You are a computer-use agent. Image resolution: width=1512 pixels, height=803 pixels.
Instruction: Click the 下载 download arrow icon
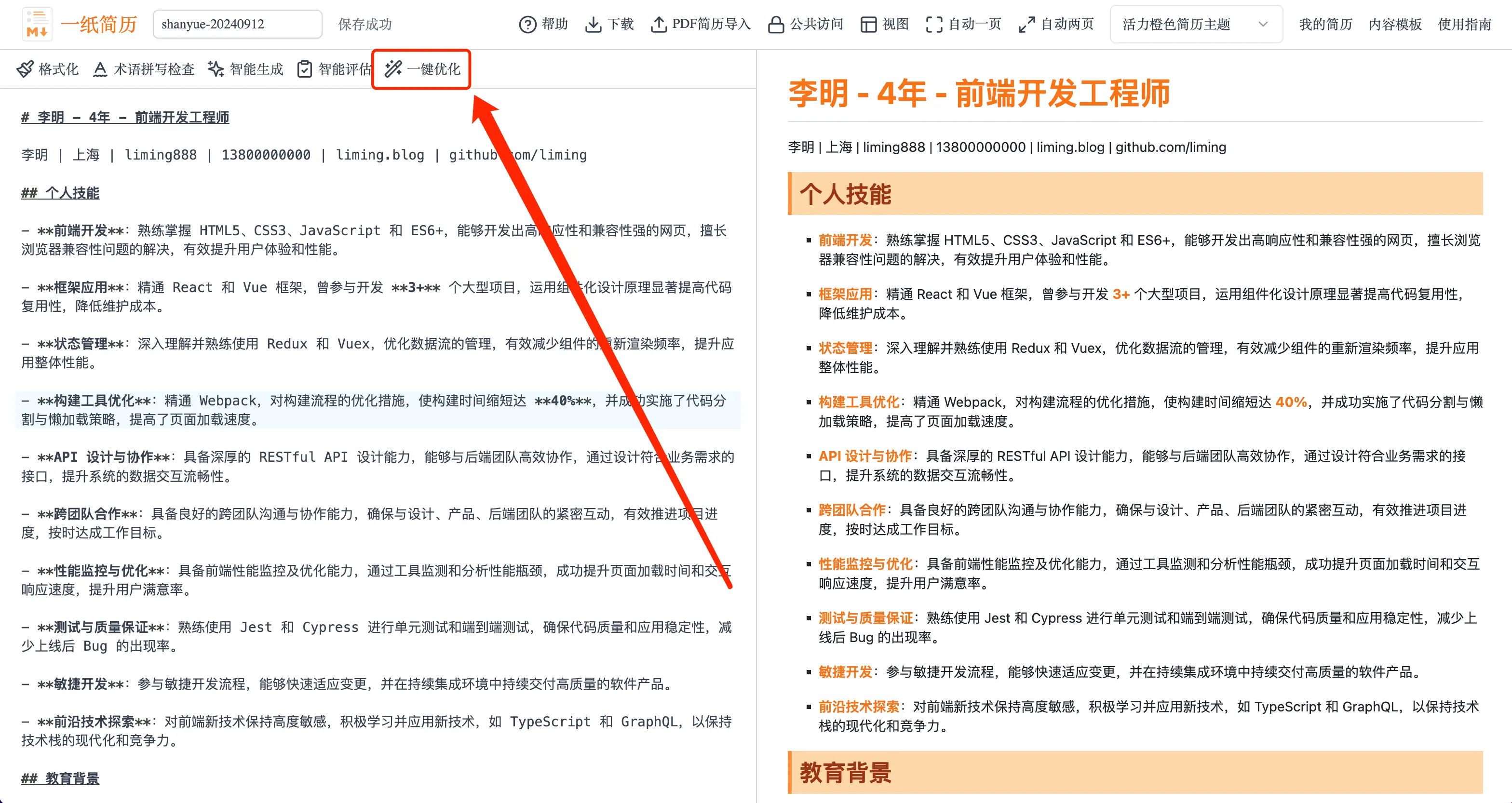594,25
